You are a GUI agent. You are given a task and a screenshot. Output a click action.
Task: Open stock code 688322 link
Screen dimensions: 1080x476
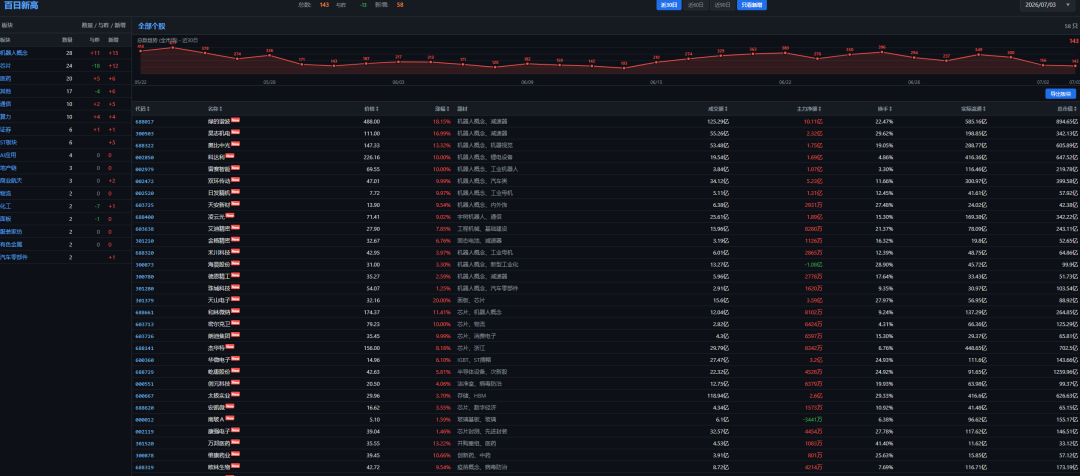[145, 145]
